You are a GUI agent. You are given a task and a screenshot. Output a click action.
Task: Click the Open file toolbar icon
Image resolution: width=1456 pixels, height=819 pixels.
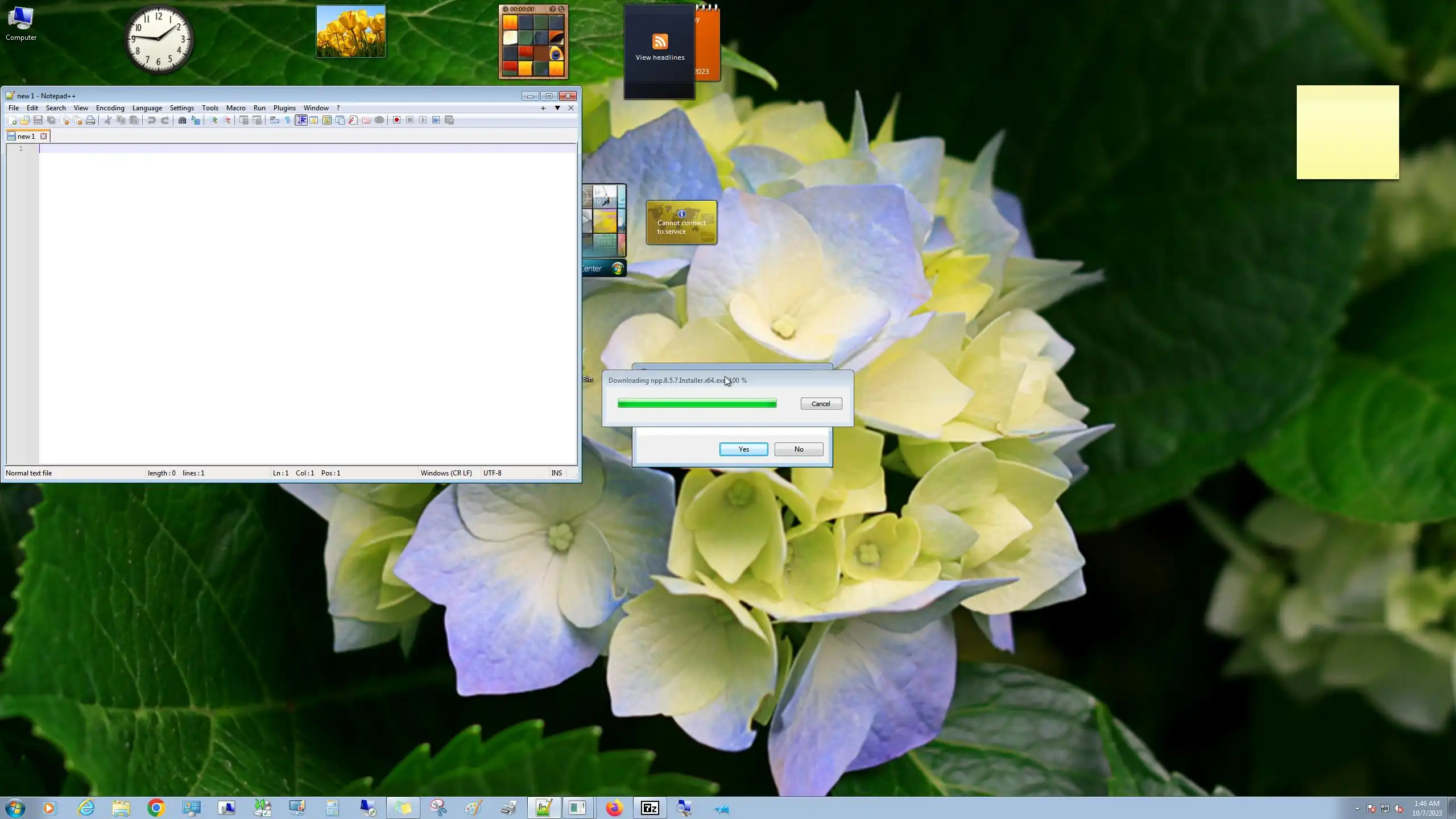click(x=25, y=120)
